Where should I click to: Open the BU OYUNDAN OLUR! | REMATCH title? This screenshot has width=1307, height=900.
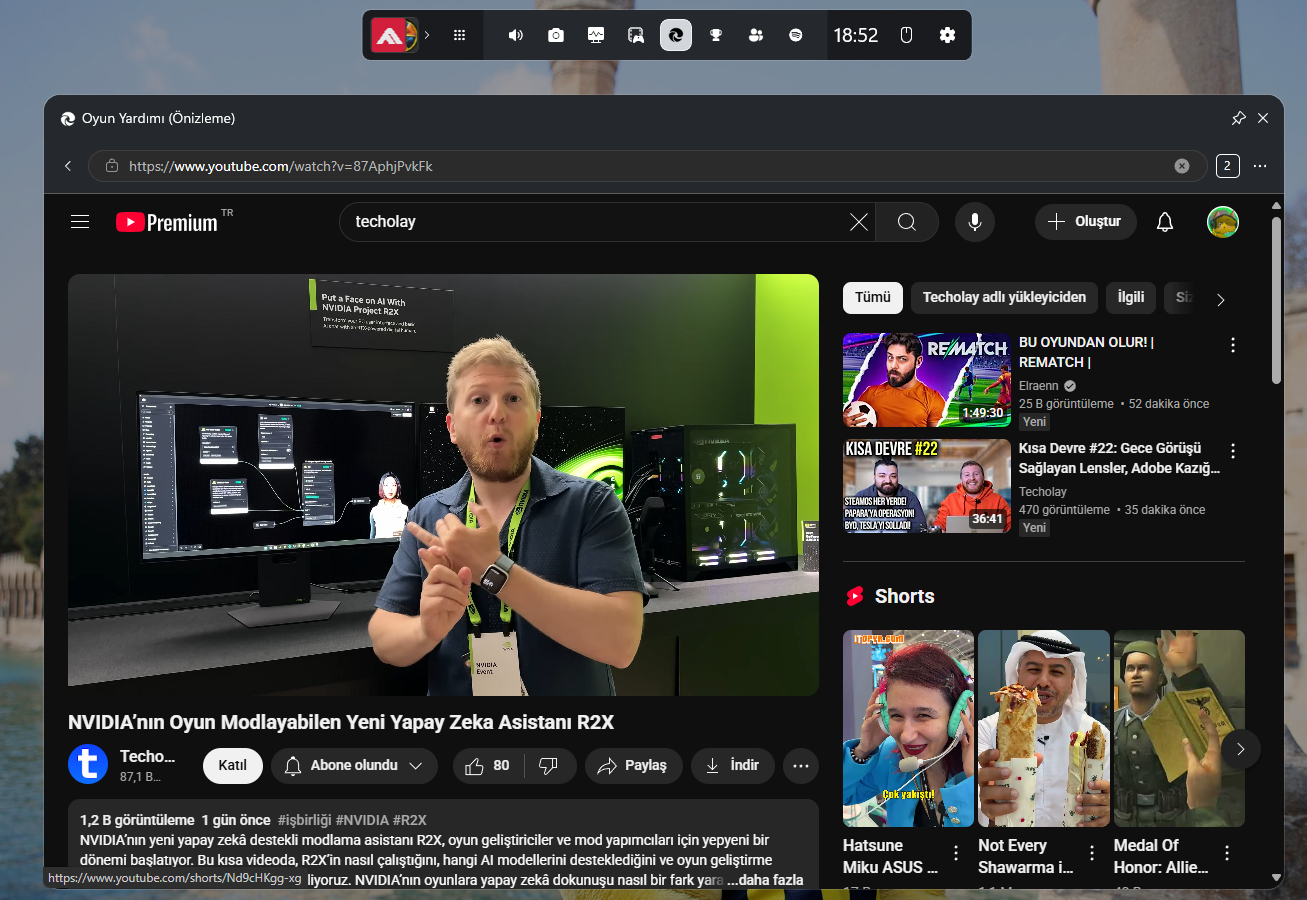(x=1087, y=352)
